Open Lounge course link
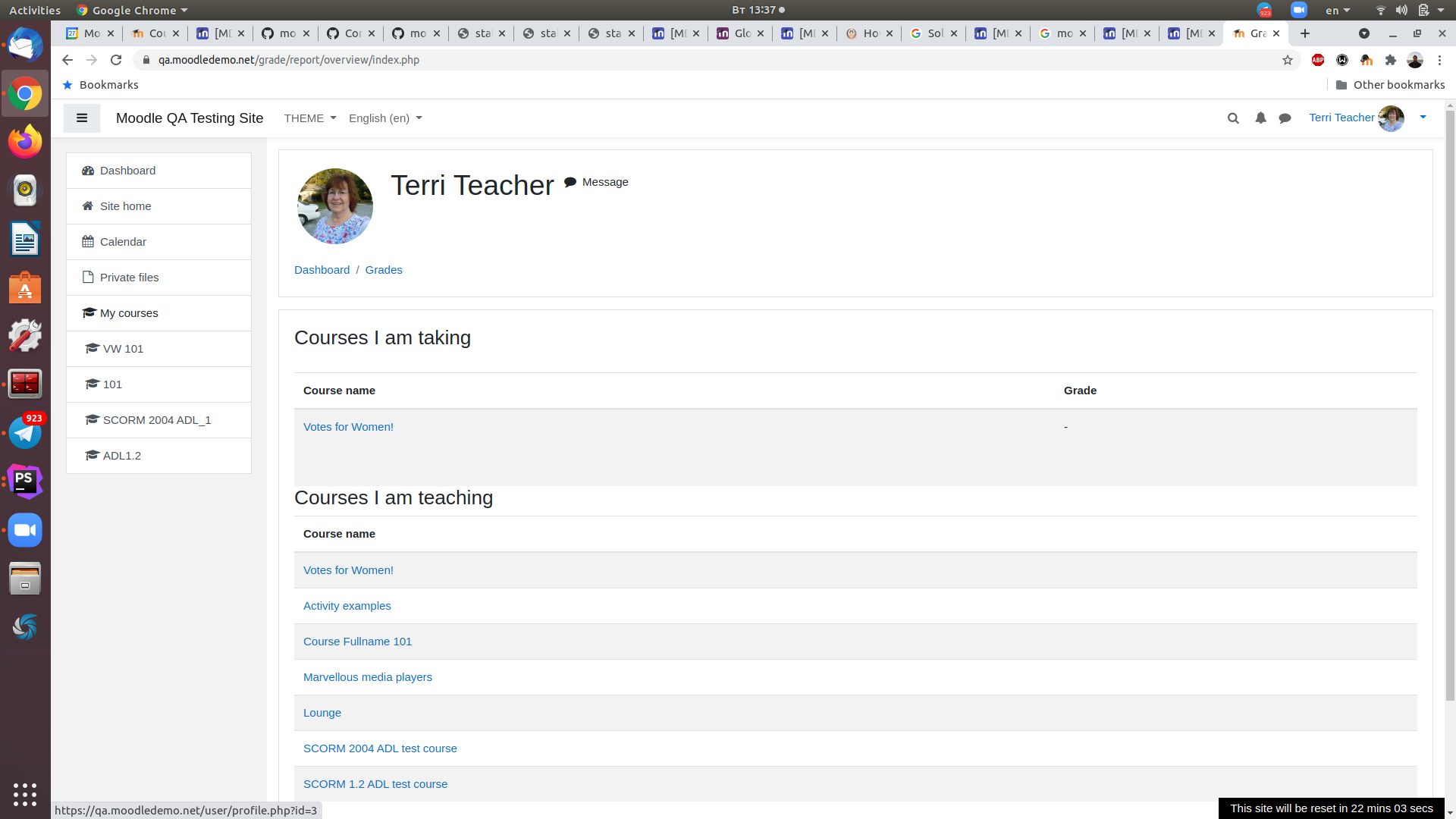The image size is (1456, 819). (322, 713)
